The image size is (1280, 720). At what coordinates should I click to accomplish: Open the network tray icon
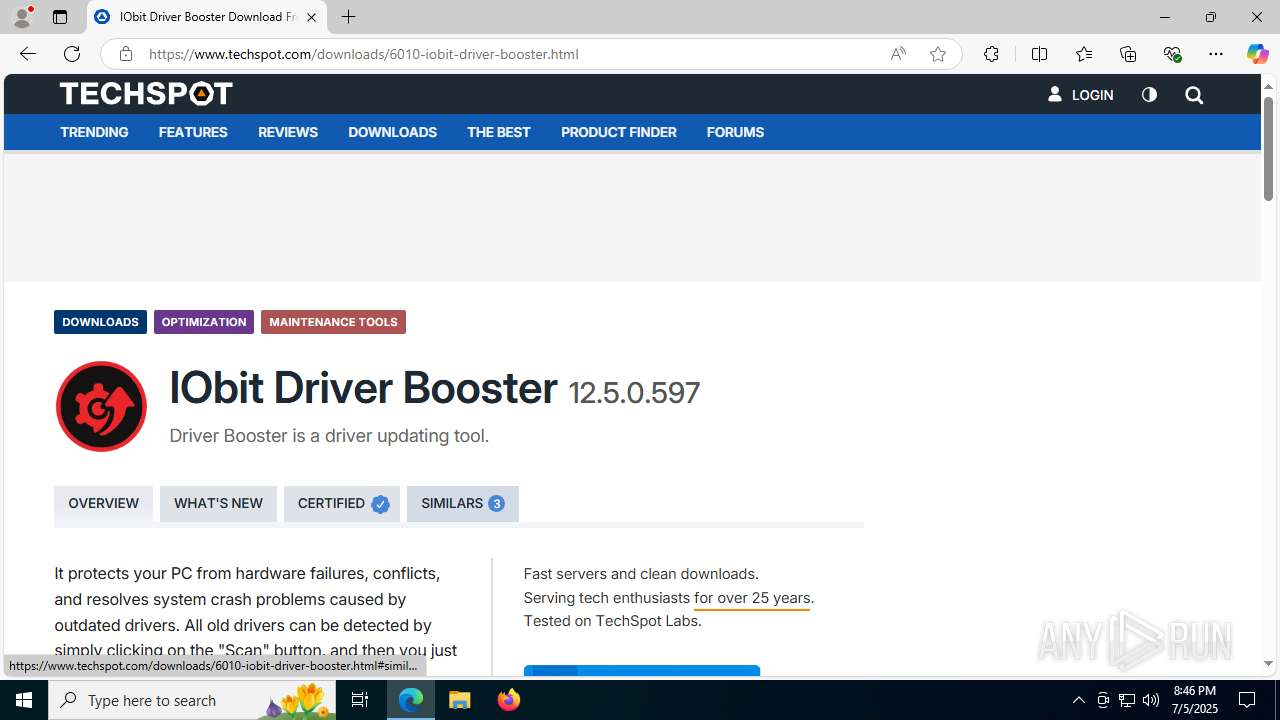click(1127, 700)
